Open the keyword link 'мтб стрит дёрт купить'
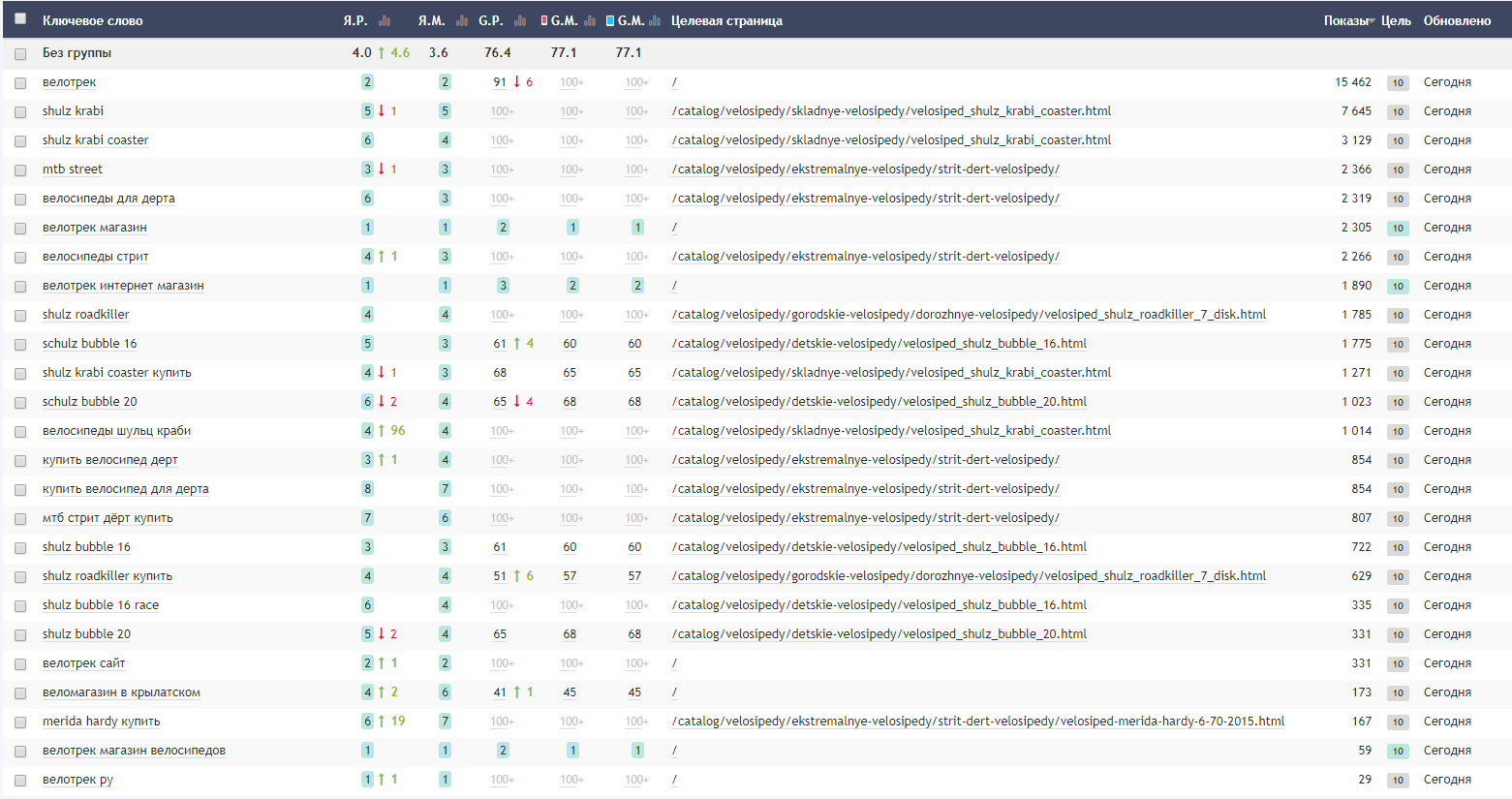The height and width of the screenshot is (799, 1512). pos(108,518)
